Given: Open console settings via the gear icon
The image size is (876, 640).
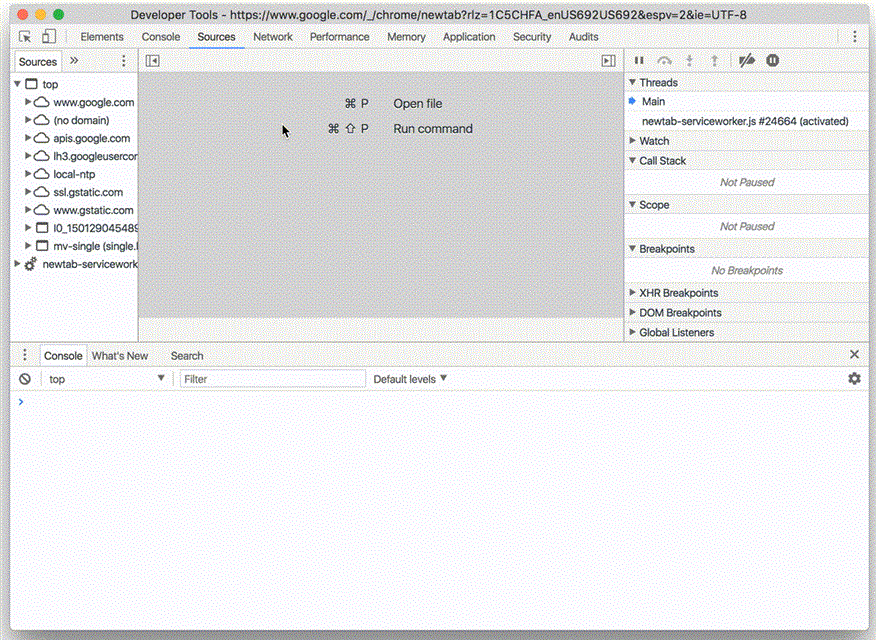Looking at the screenshot, I should click(854, 378).
